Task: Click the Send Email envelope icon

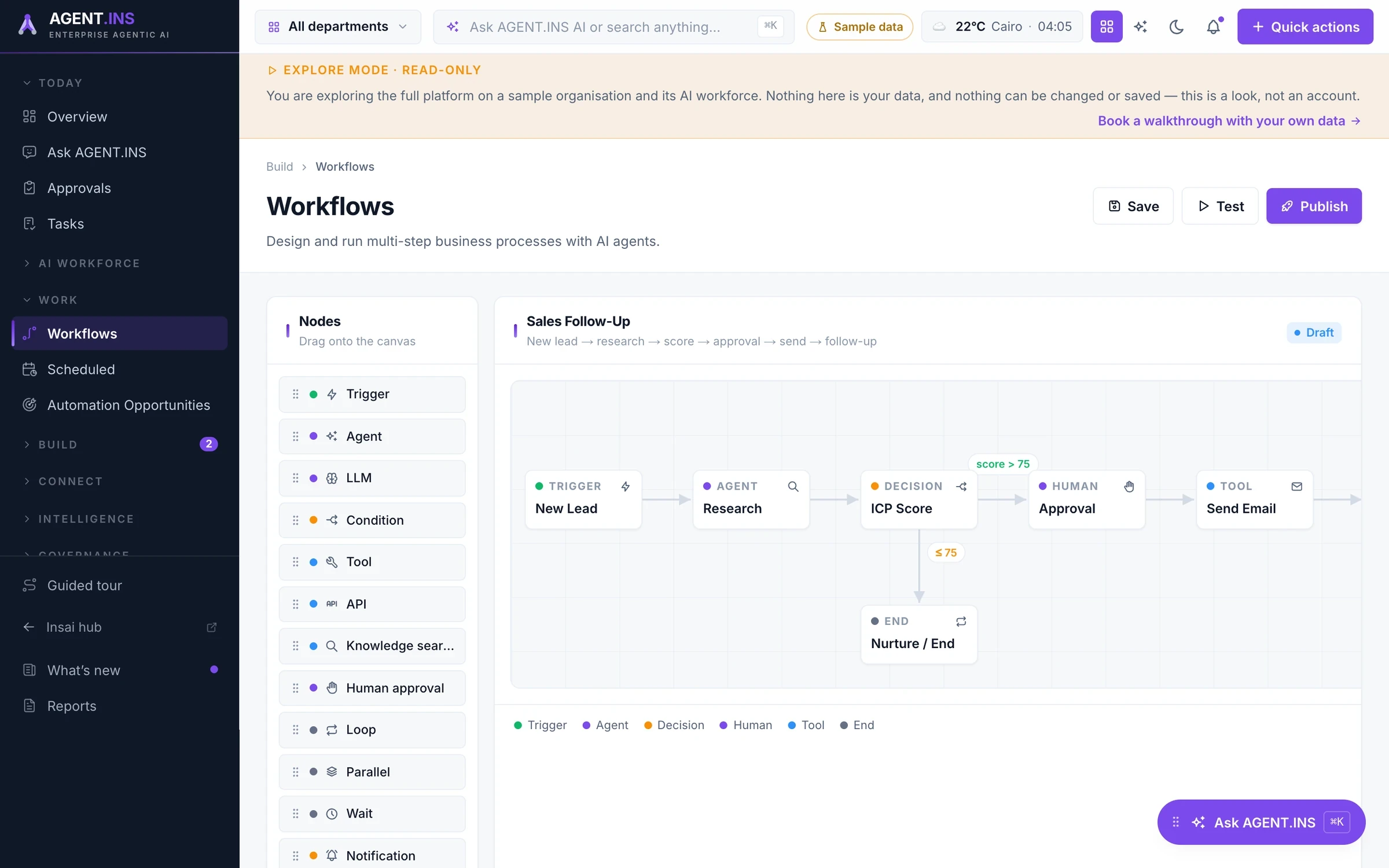Action: [1297, 487]
